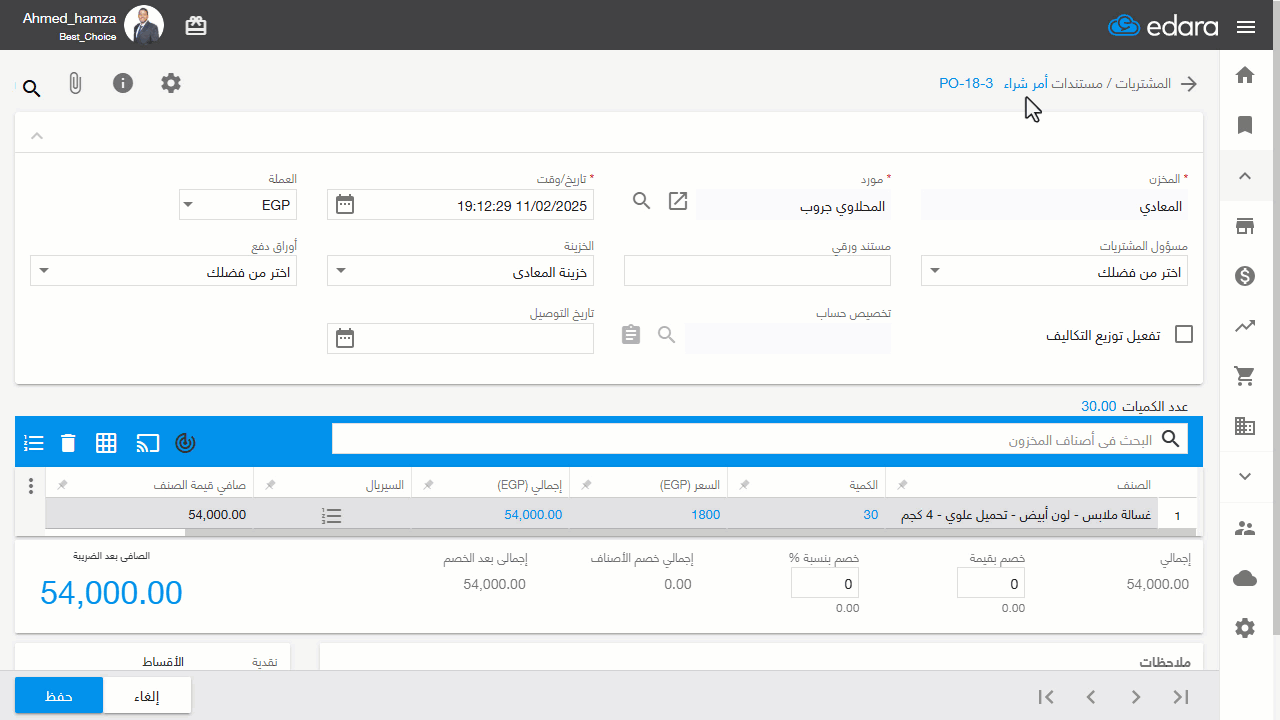
Task: Delete selected item with trash icon
Action: coord(67,442)
